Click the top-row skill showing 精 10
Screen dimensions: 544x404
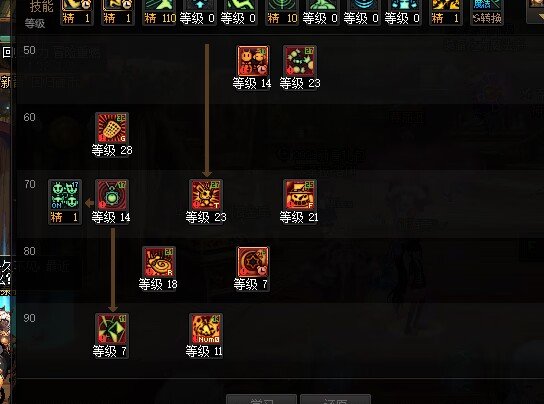(x=282, y=10)
